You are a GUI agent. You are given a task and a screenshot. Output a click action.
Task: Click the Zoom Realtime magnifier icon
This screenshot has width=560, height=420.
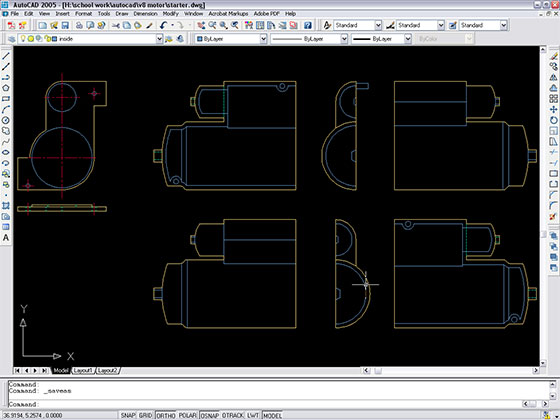click(x=212, y=25)
